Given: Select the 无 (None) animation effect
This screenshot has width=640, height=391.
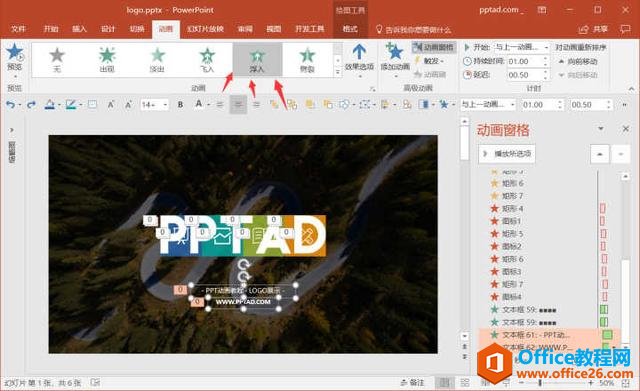Looking at the screenshot, I should click(57, 60).
